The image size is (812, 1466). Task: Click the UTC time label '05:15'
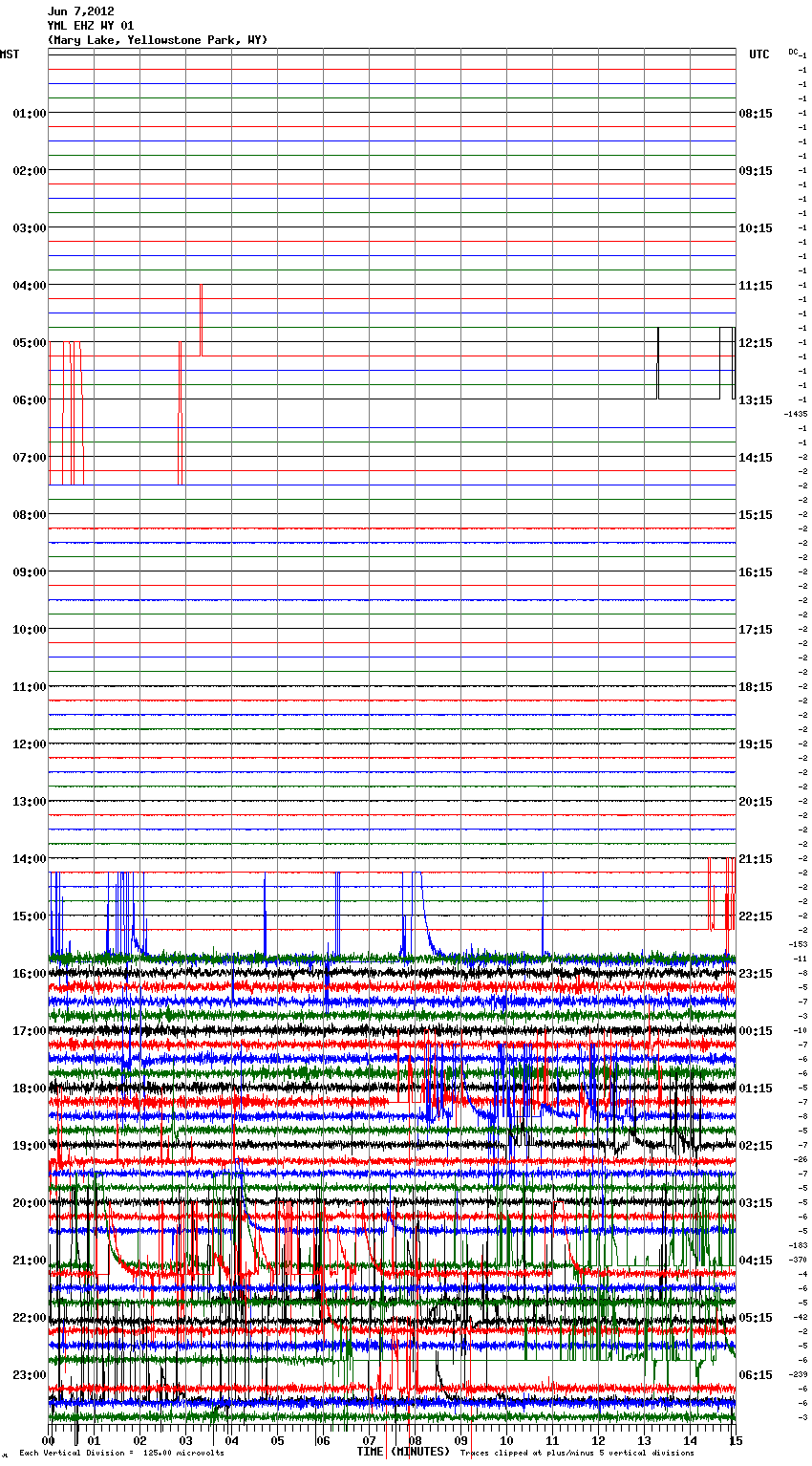(756, 1318)
